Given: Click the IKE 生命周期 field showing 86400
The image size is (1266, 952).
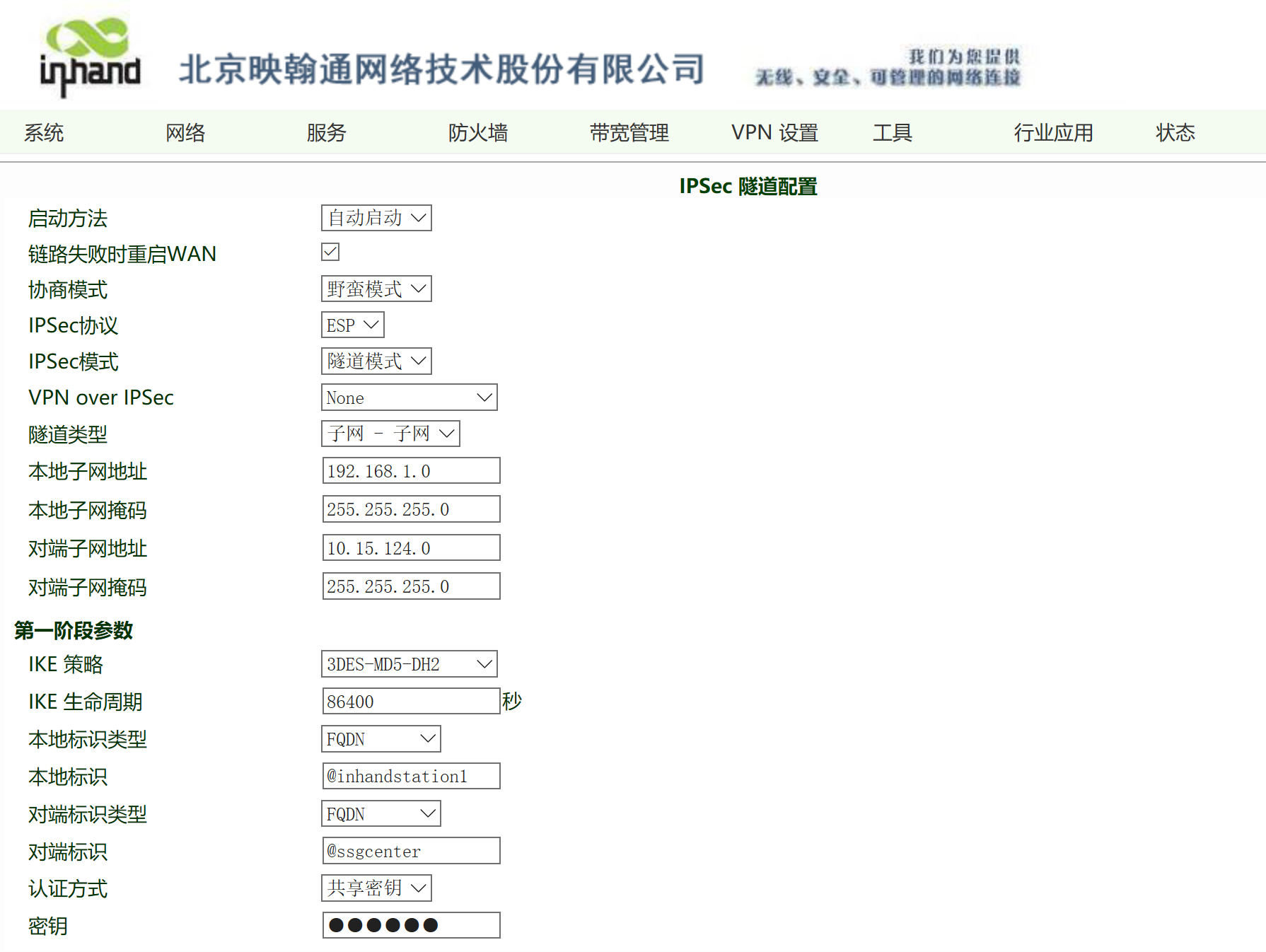Looking at the screenshot, I should (411, 700).
